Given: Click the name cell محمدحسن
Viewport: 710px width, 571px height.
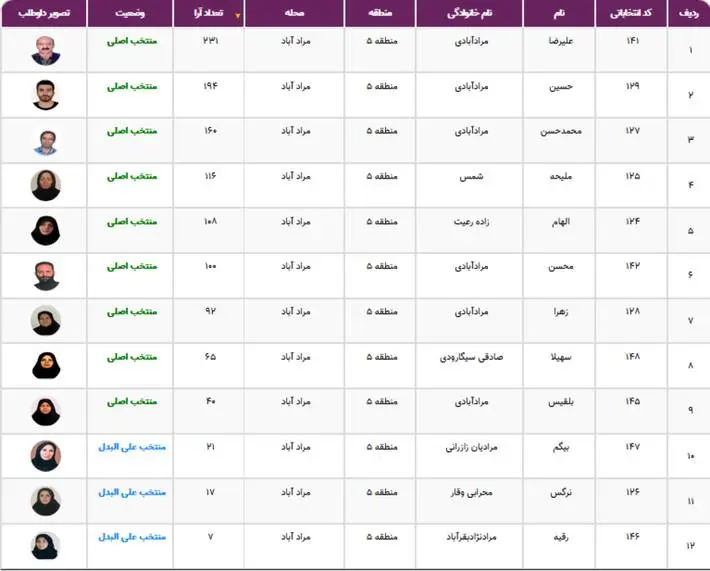Looking at the screenshot, I should [x=561, y=131].
